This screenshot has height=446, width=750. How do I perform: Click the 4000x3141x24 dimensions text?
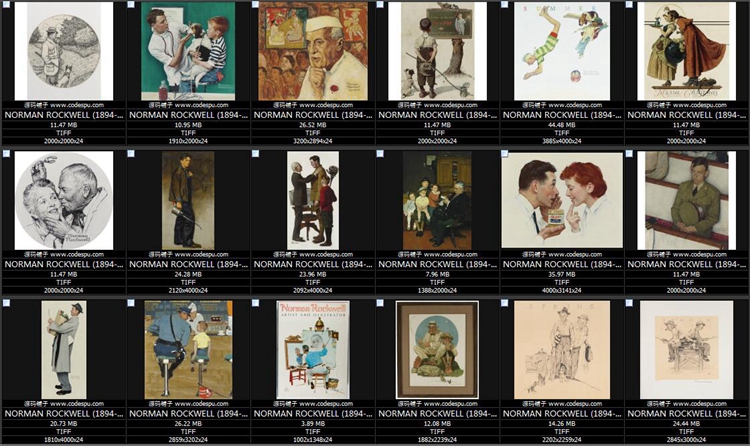pos(562,290)
